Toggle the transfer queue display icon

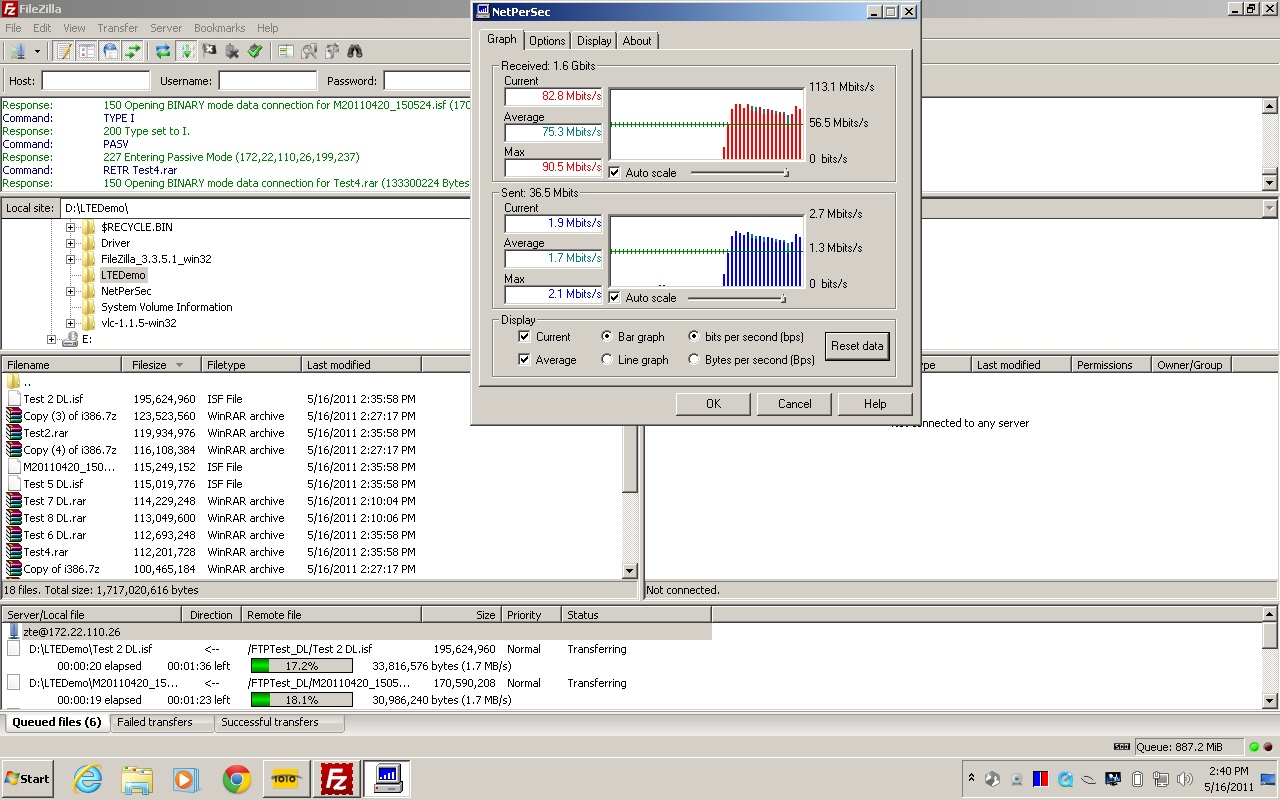tap(134, 51)
